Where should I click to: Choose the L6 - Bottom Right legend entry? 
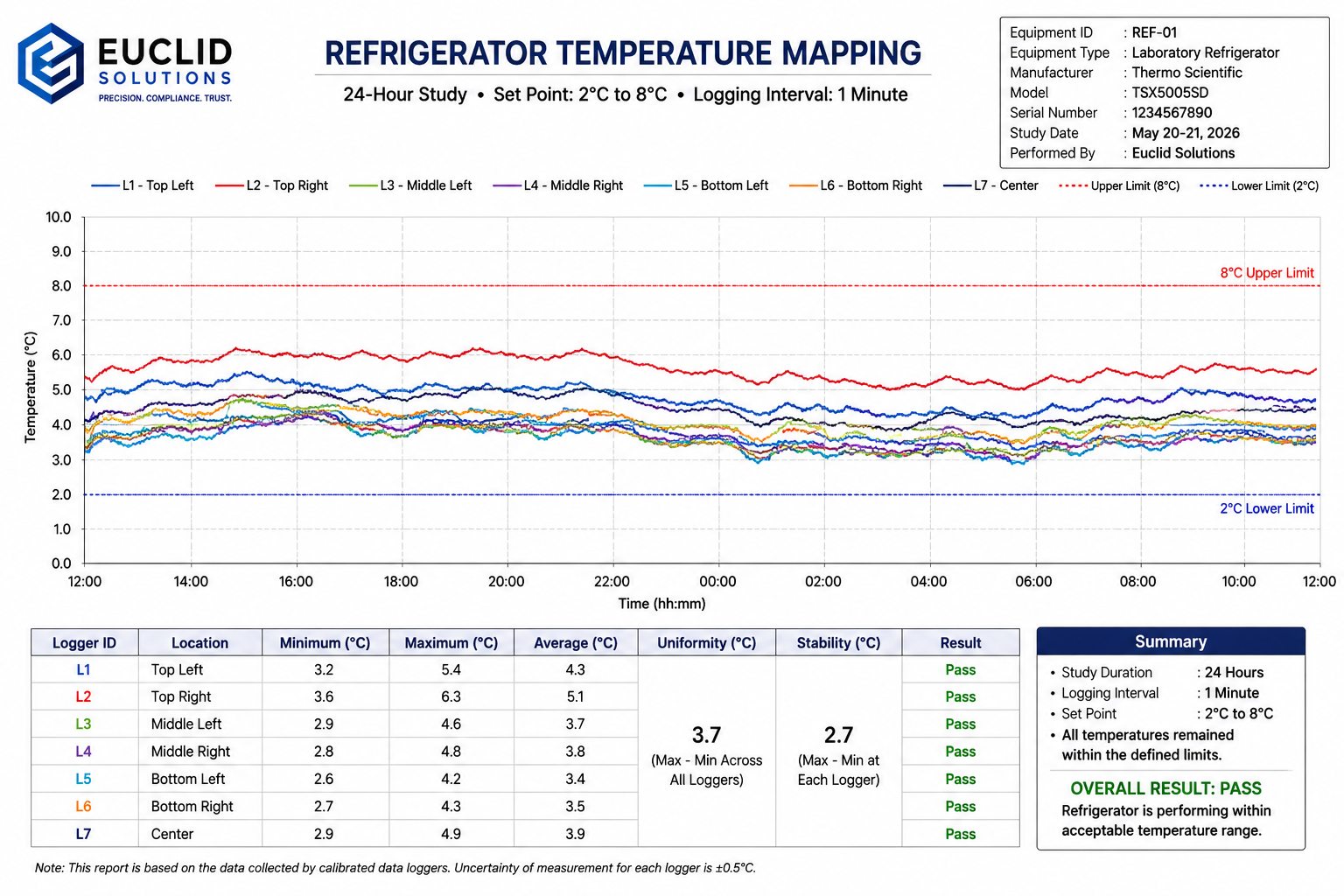tap(856, 185)
